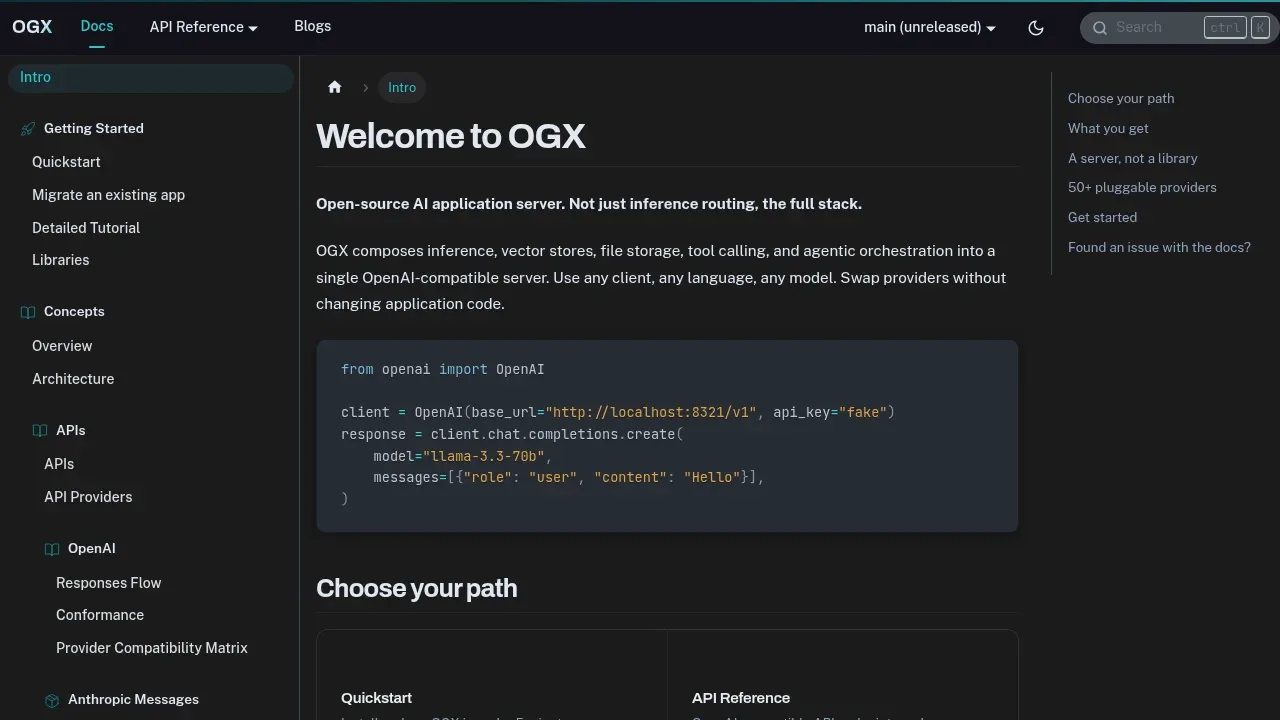Open the main (unreleased) version dropdown
Image resolution: width=1280 pixels, height=720 pixels.
pyautogui.click(x=930, y=27)
